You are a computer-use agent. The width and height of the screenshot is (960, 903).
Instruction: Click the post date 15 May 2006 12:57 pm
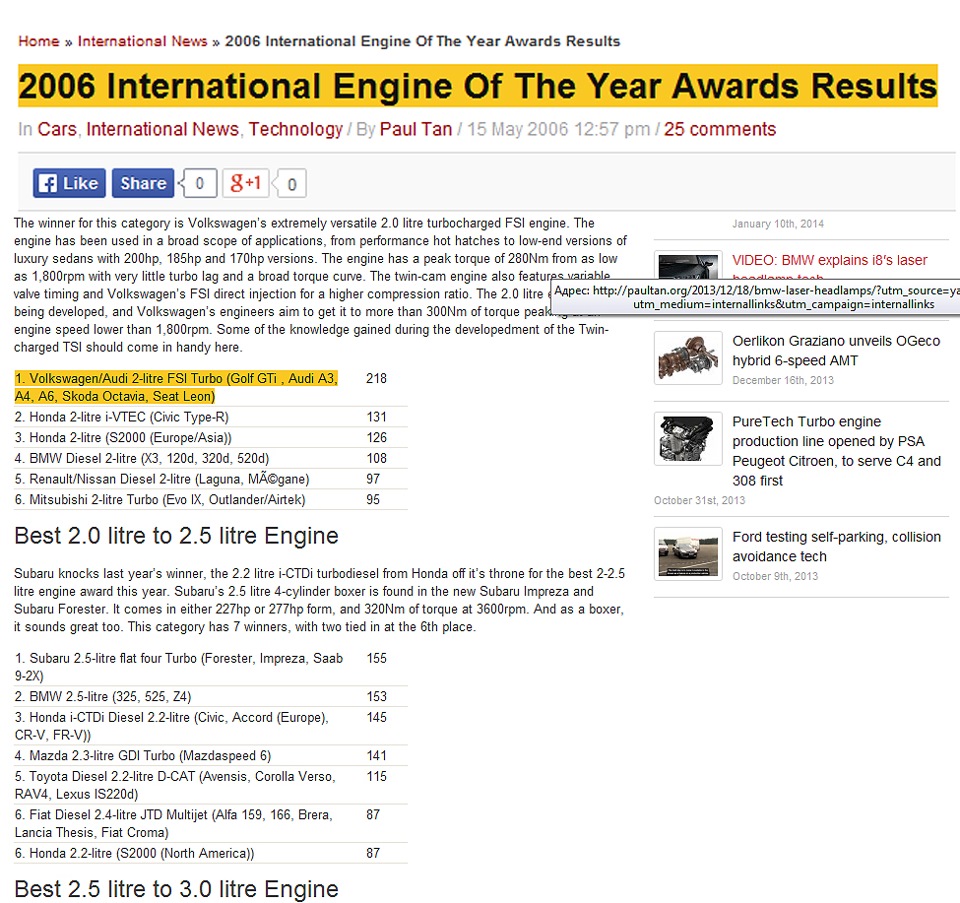click(x=558, y=129)
